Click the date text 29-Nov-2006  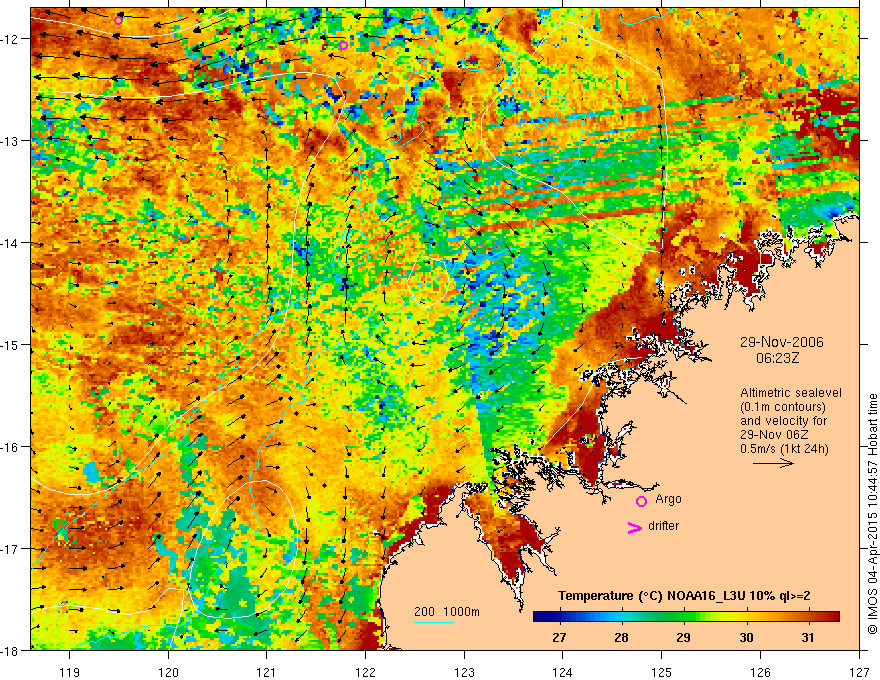coord(781,342)
